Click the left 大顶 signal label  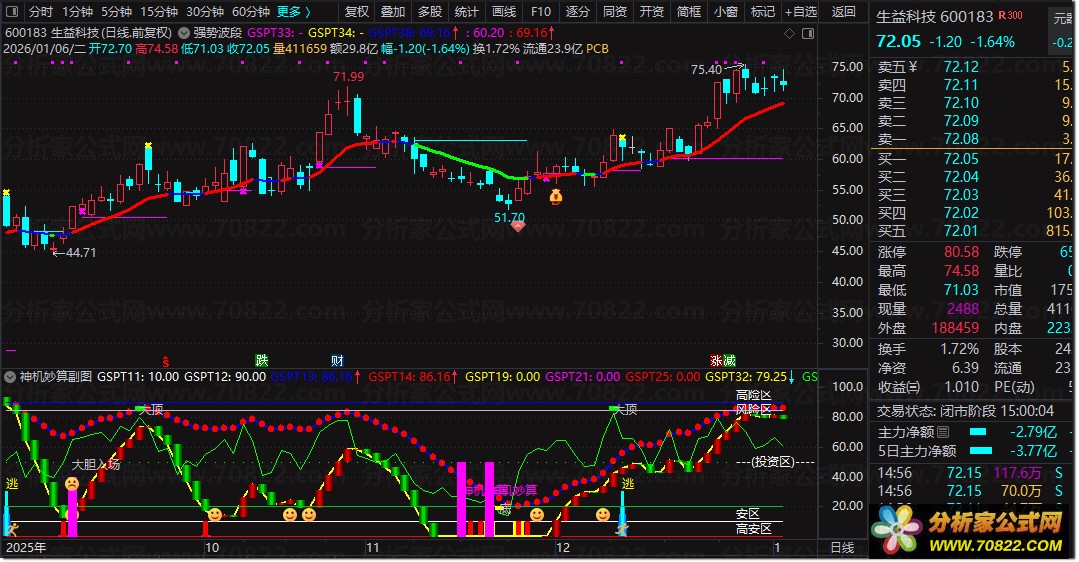point(152,410)
